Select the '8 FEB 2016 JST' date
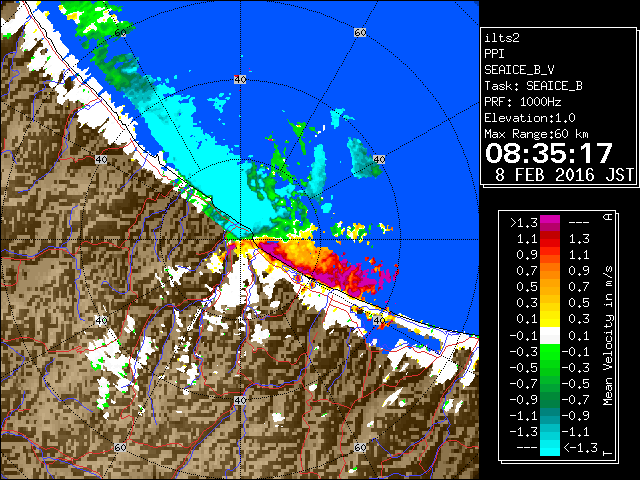Image resolution: width=640 pixels, height=480 pixels. pyautogui.click(x=564, y=175)
